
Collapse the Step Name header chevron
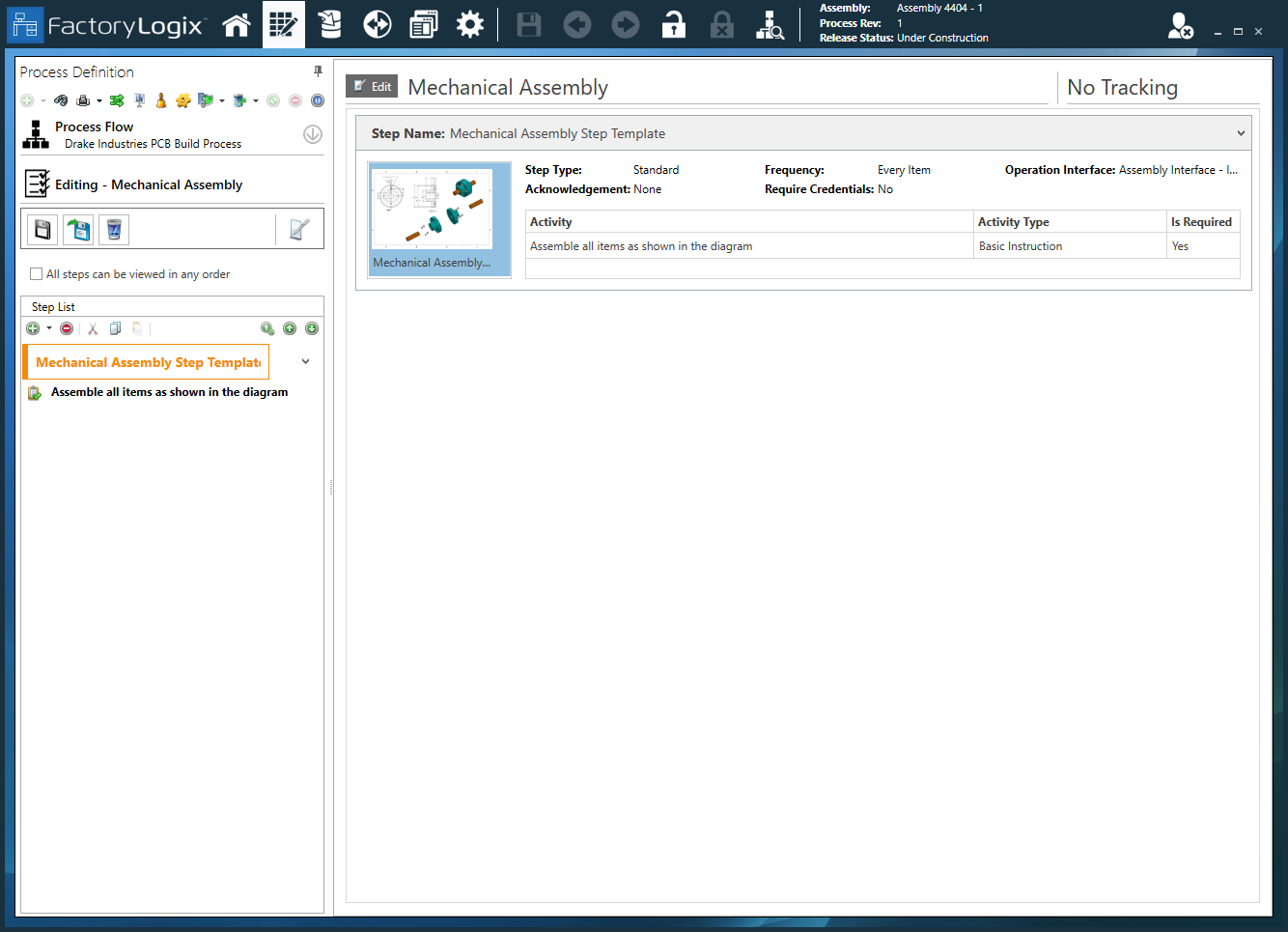1241,133
